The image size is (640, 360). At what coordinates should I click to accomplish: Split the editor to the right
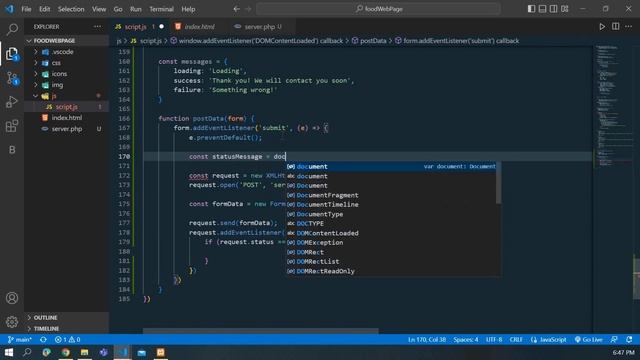[x=616, y=27]
